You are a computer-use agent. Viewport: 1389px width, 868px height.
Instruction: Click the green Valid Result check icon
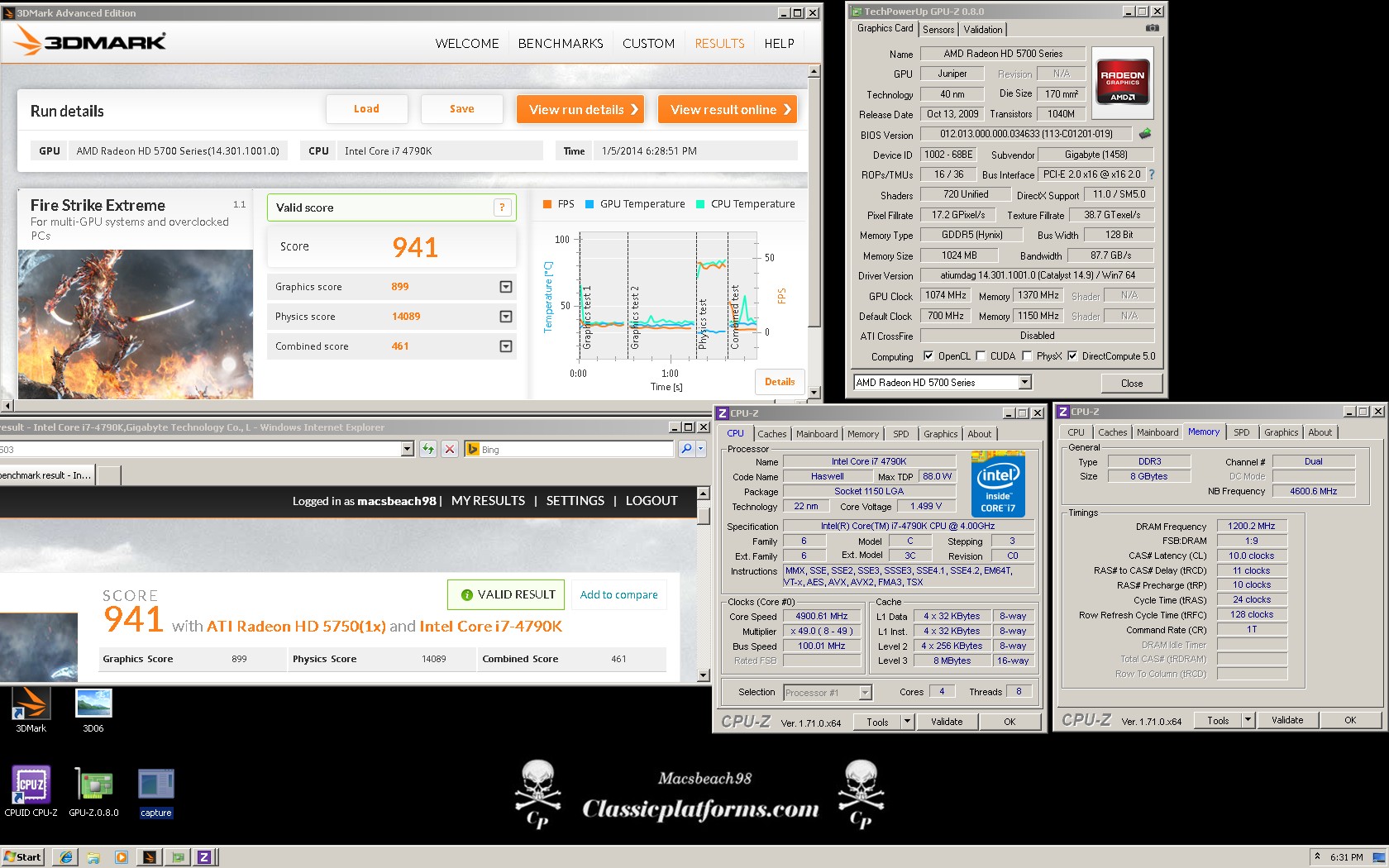click(x=466, y=594)
